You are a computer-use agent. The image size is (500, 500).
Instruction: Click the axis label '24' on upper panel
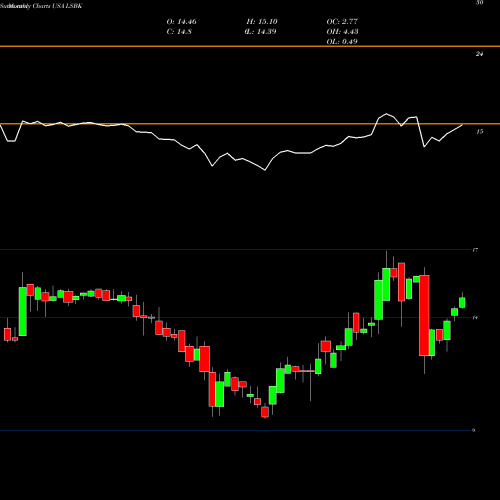point(479,54)
